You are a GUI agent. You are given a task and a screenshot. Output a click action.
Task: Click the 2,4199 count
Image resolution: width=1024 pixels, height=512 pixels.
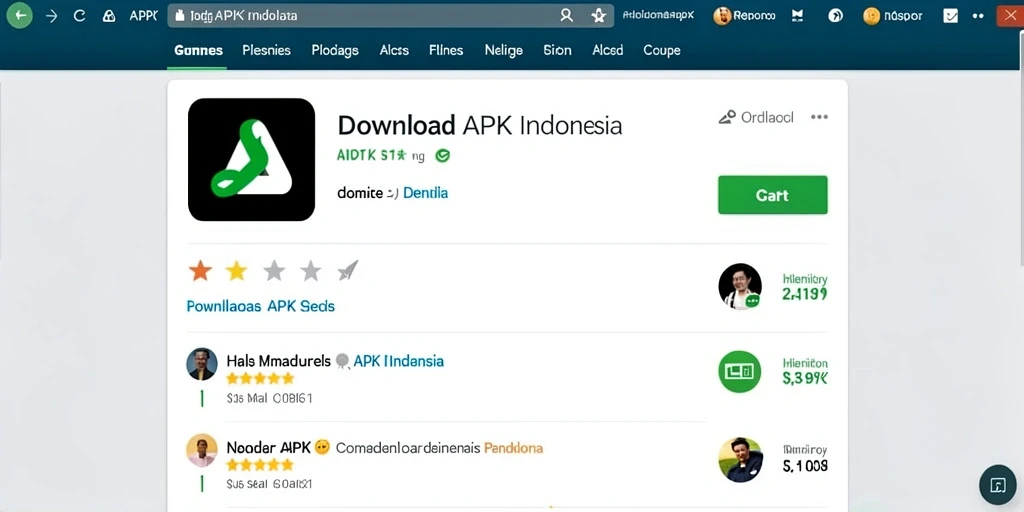click(805, 295)
